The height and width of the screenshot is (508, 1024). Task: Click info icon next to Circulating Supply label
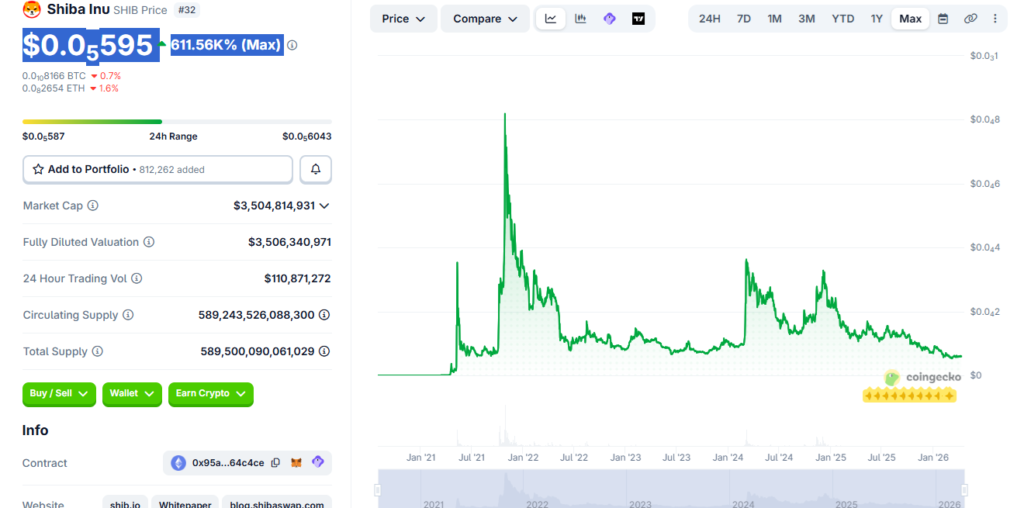(x=128, y=315)
